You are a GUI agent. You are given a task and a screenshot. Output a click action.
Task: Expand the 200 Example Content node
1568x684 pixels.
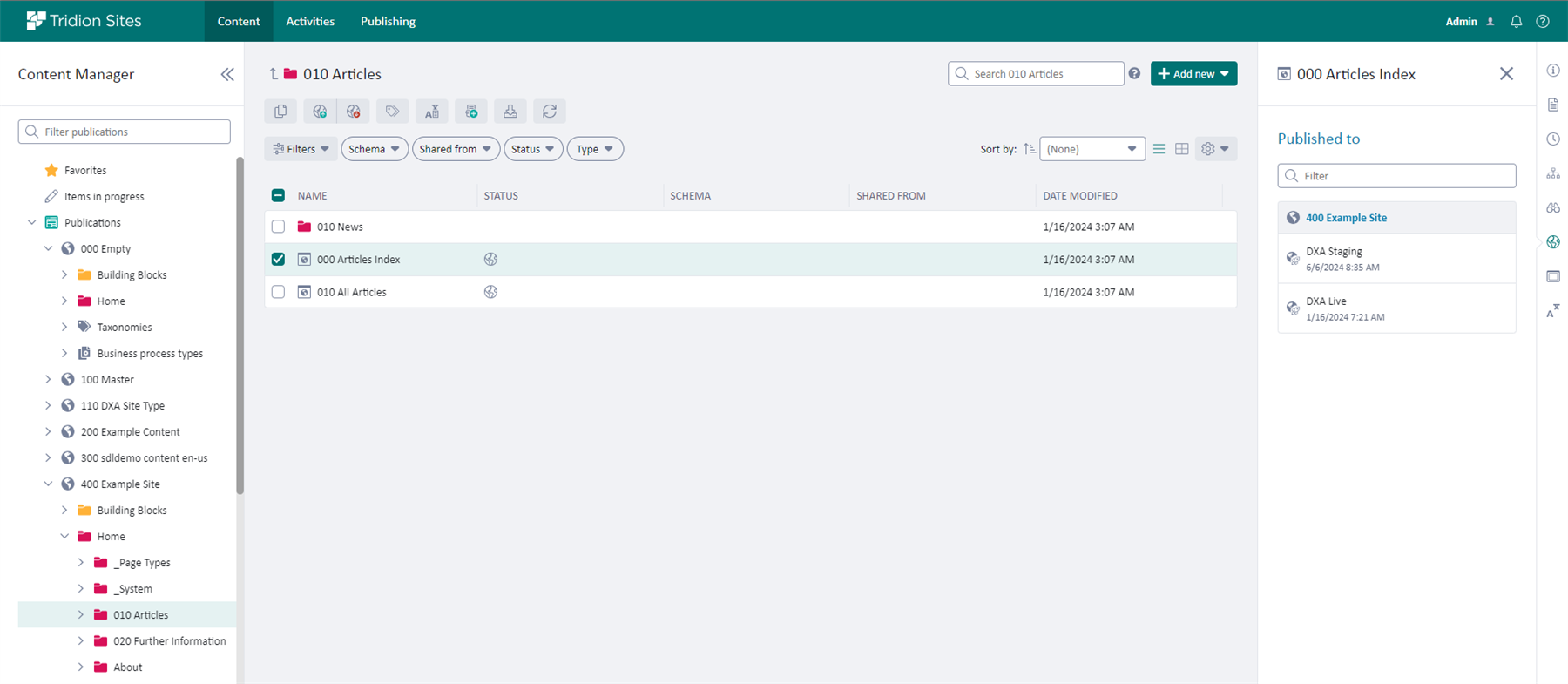pyautogui.click(x=48, y=432)
